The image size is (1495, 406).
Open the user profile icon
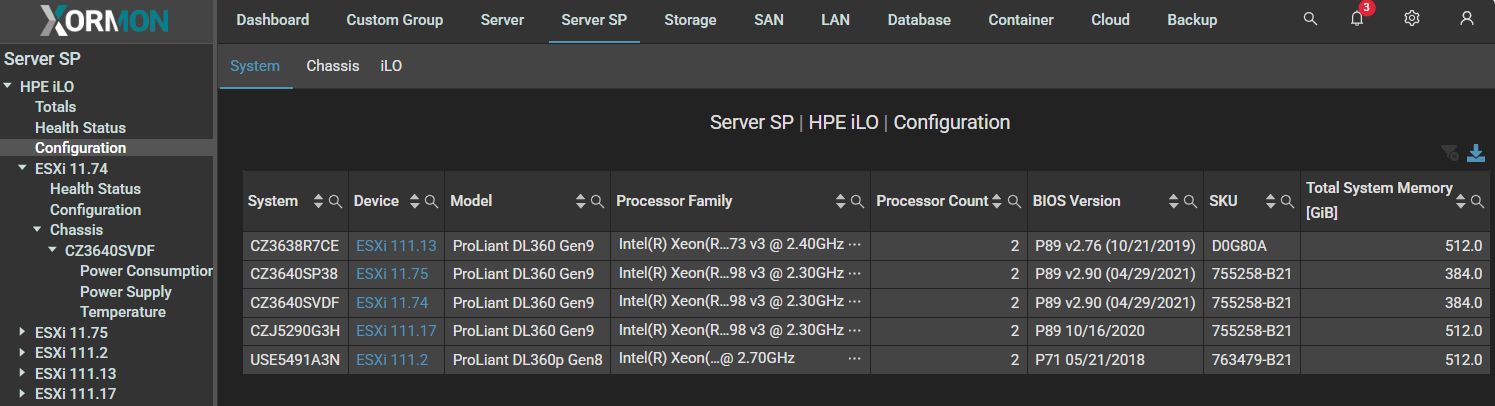tap(1467, 19)
